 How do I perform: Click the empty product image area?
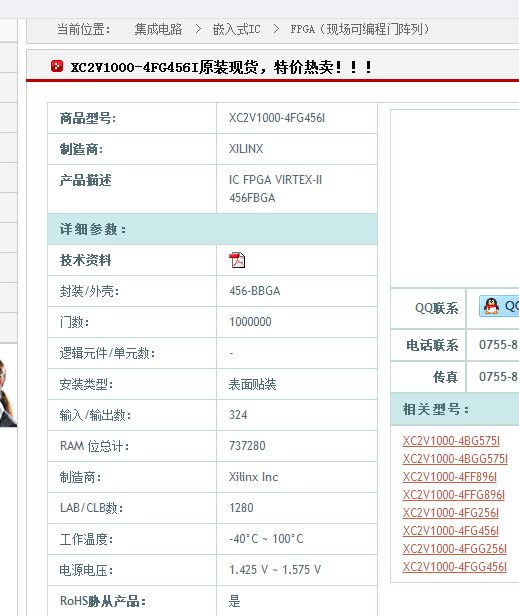click(455, 198)
